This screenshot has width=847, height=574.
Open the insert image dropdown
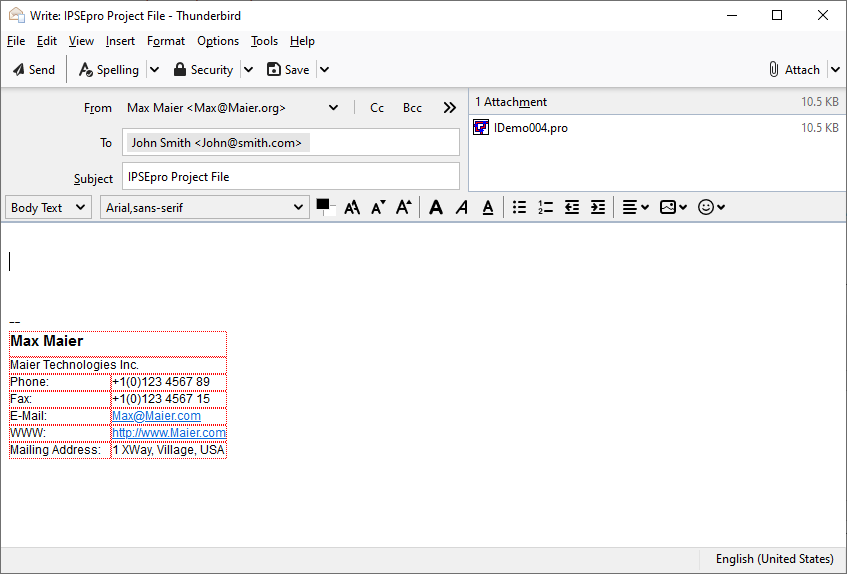pos(673,207)
